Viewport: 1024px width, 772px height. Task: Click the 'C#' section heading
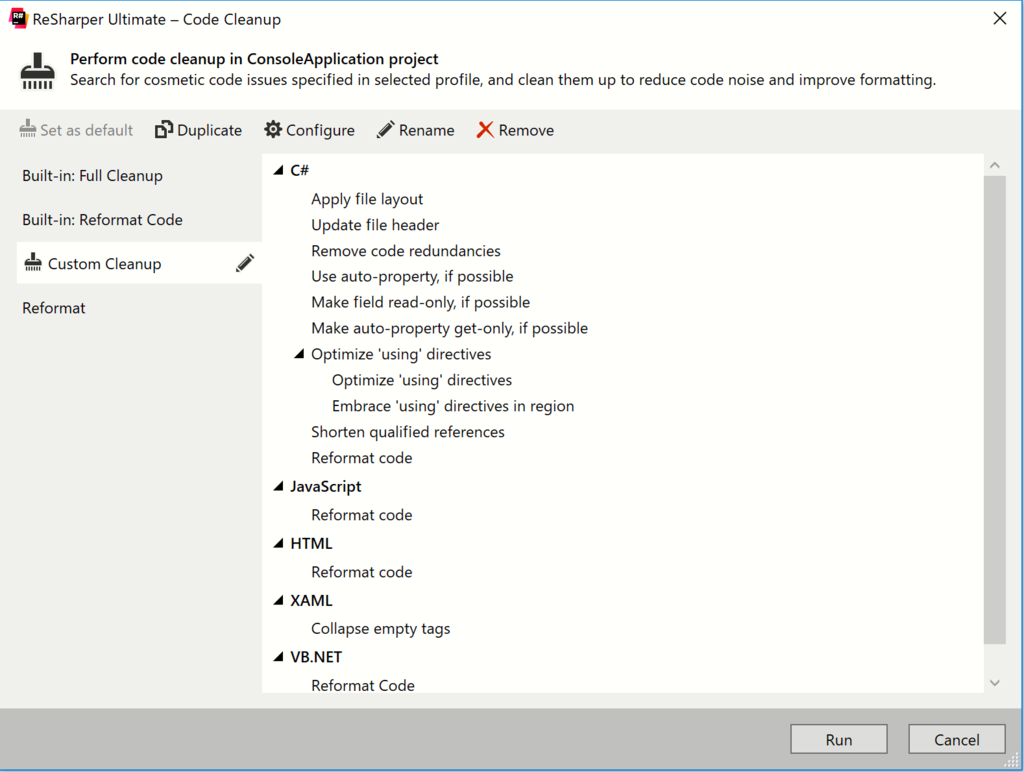click(x=300, y=170)
